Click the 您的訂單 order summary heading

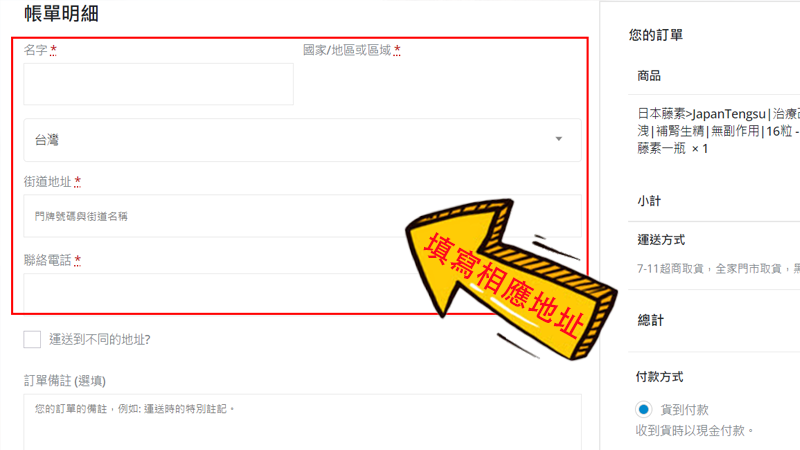(x=656, y=35)
